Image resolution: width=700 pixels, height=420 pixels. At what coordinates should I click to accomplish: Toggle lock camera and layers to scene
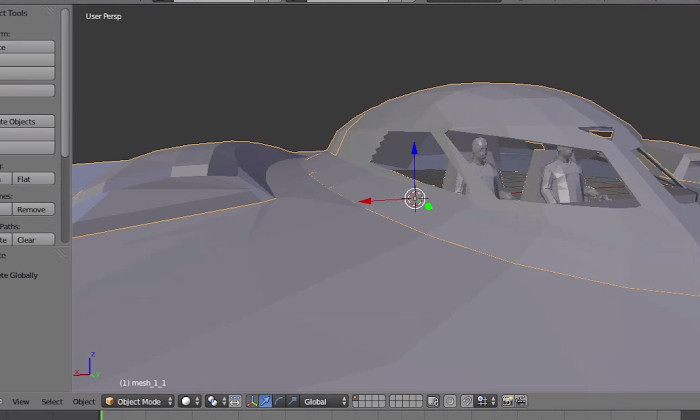click(433, 401)
